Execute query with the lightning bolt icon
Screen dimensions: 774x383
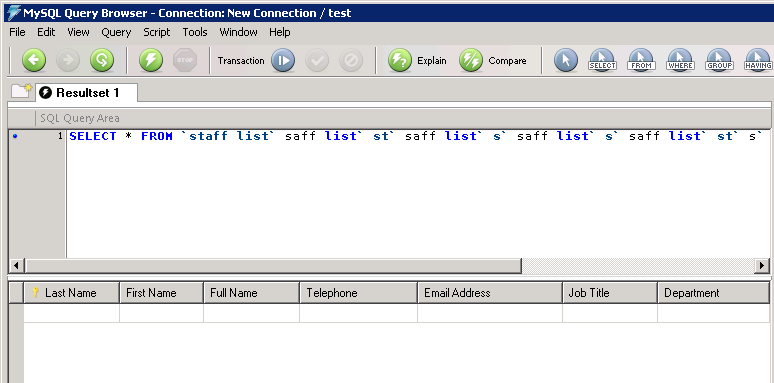[151, 61]
